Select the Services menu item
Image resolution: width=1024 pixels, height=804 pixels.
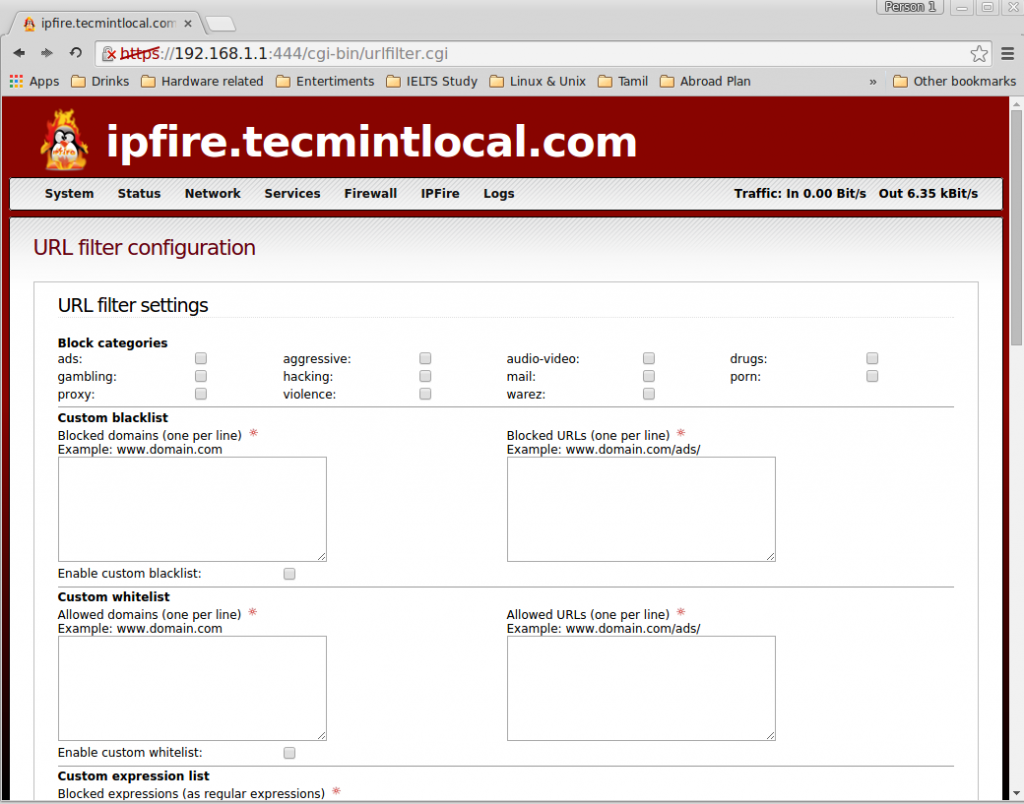pyautogui.click(x=292, y=194)
